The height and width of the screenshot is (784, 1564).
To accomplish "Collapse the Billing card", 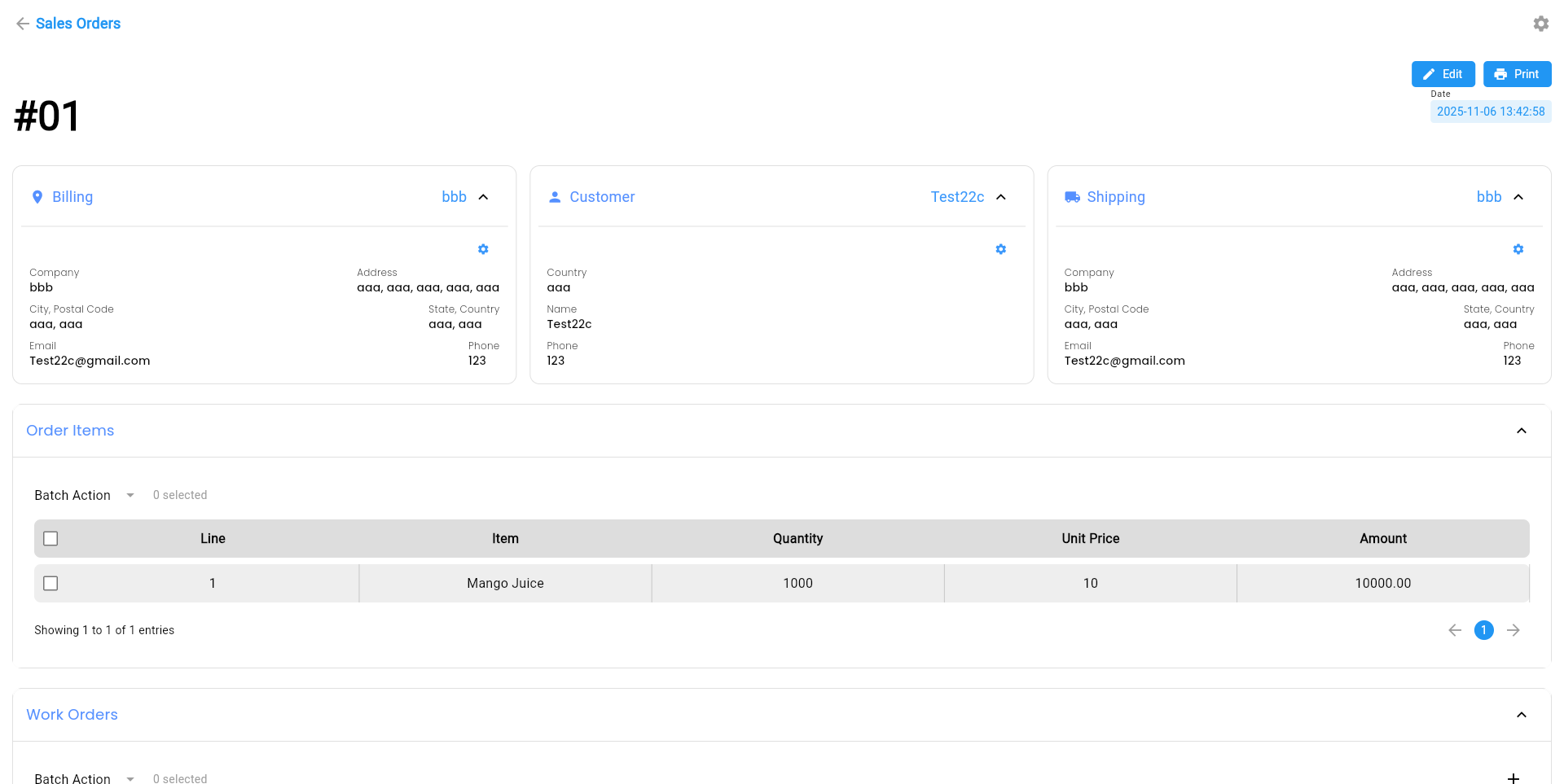I will coord(483,197).
